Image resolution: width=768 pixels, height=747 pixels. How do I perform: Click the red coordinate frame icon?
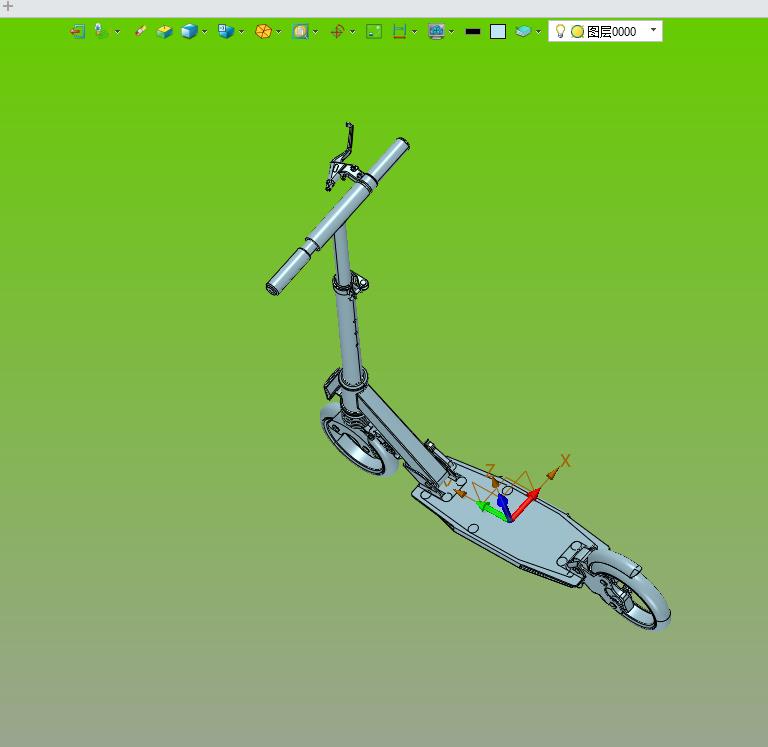click(x=337, y=31)
